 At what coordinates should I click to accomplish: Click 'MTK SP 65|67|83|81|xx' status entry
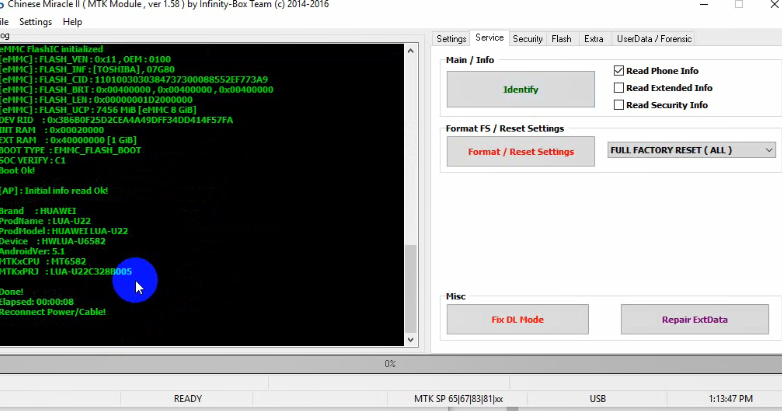pyautogui.click(x=458, y=399)
